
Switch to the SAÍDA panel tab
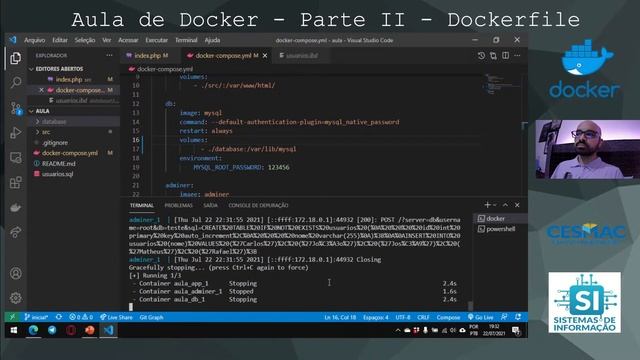(x=211, y=205)
